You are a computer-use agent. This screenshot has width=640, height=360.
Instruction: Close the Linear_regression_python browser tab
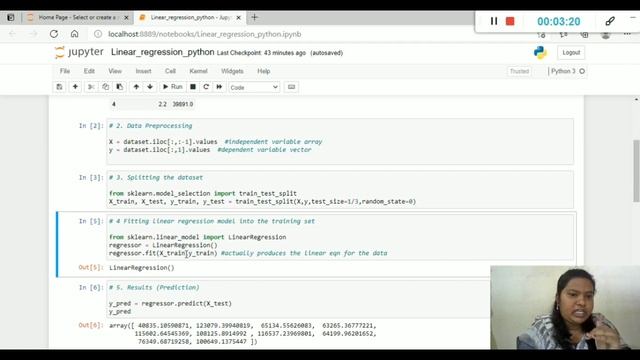(239, 18)
